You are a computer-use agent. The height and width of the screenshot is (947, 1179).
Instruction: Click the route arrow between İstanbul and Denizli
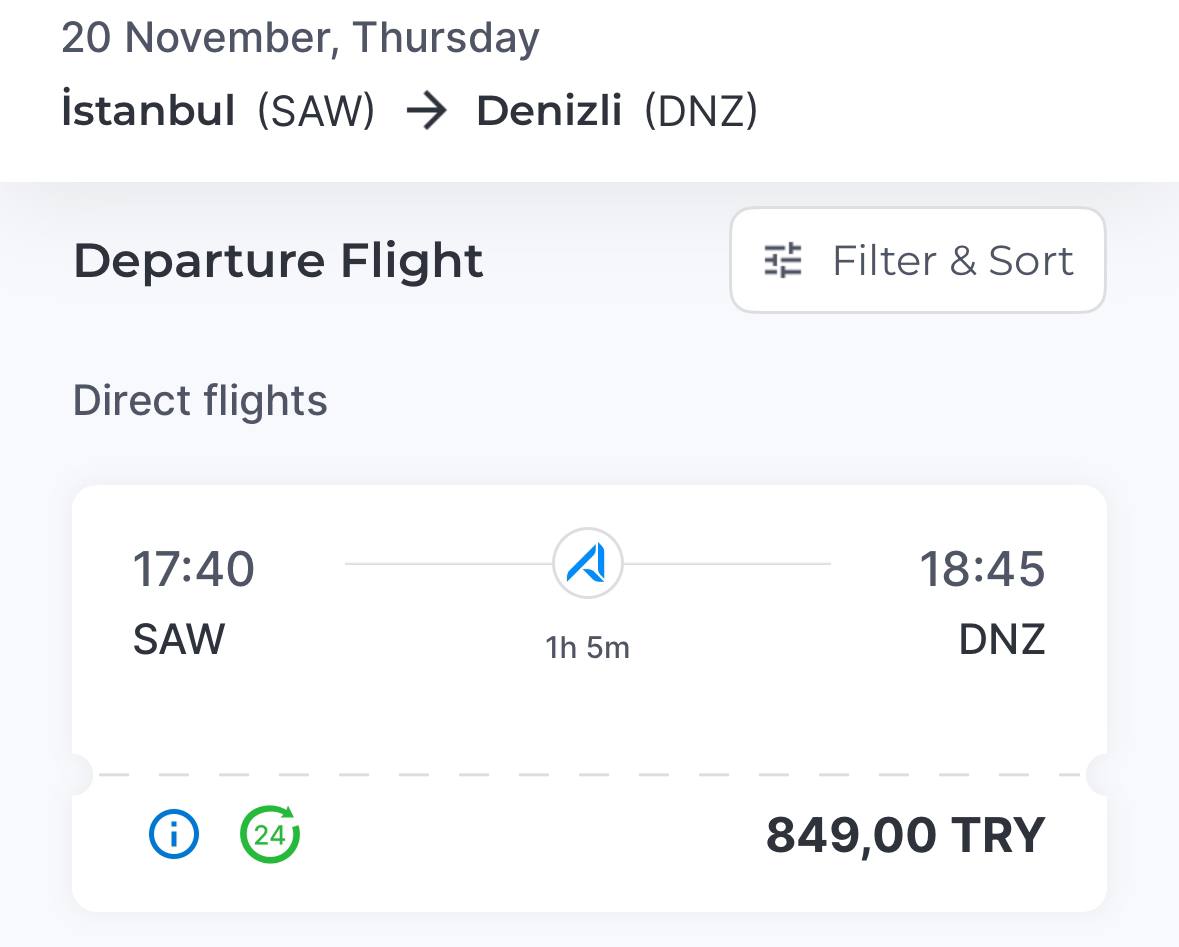426,111
